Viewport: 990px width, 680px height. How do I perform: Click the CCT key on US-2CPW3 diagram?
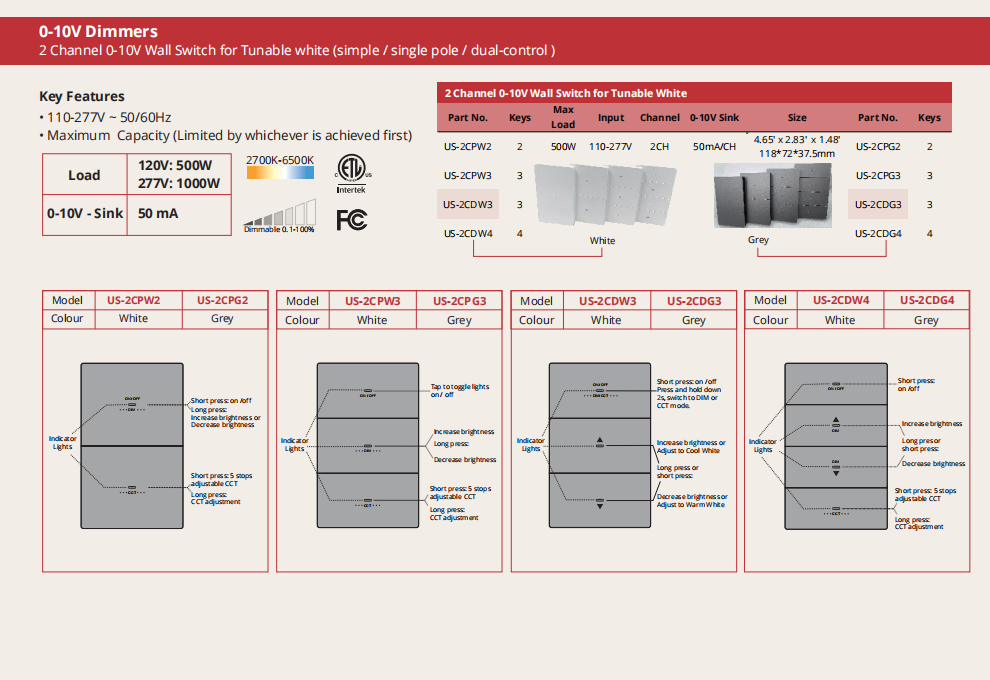[x=368, y=502]
